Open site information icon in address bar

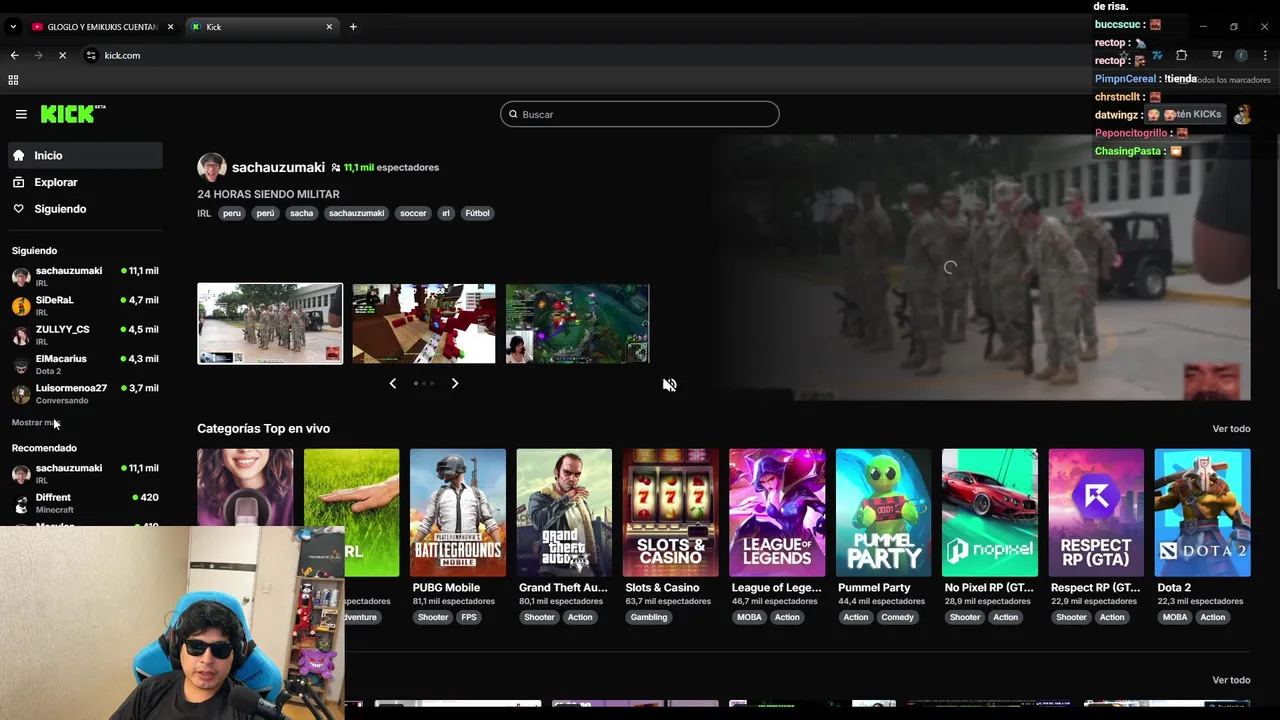(x=91, y=55)
